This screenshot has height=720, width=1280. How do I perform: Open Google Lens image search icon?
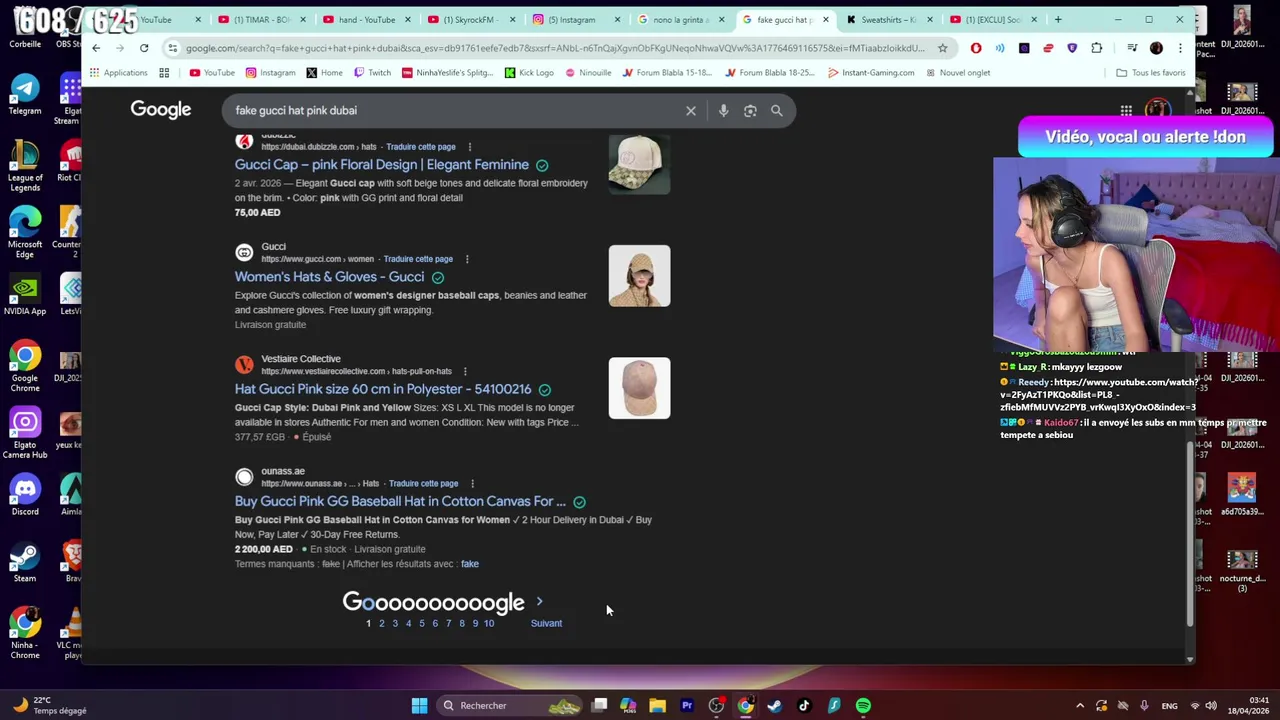click(750, 111)
